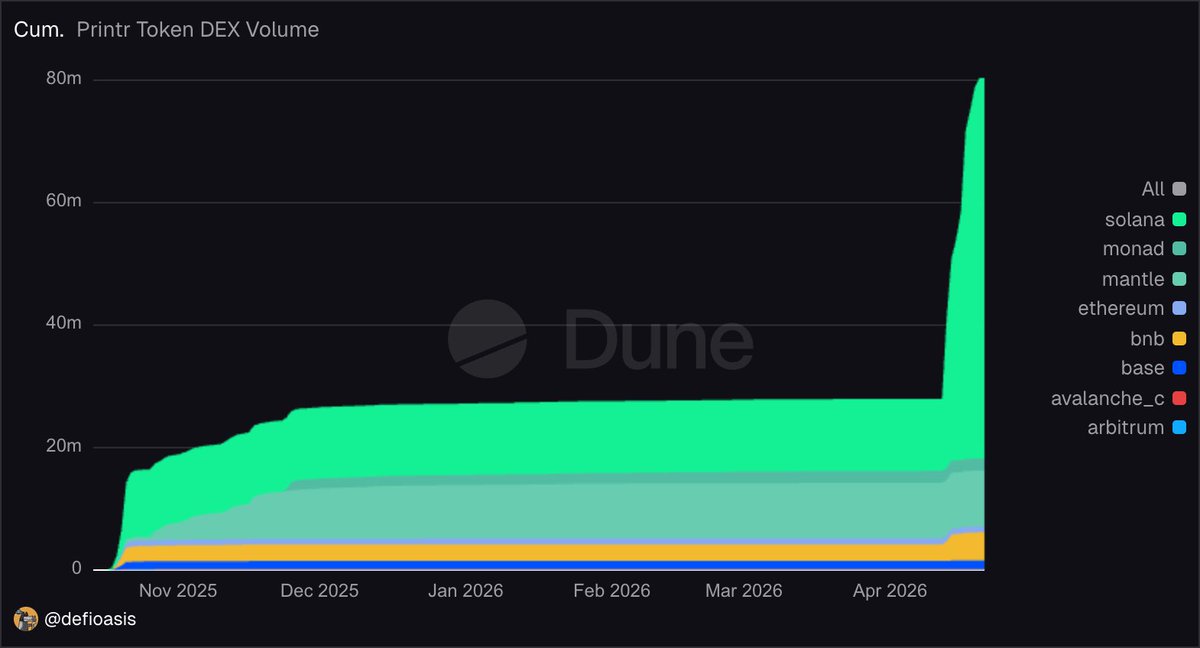
Task: Click the 80m y-axis label
Action: [66, 79]
